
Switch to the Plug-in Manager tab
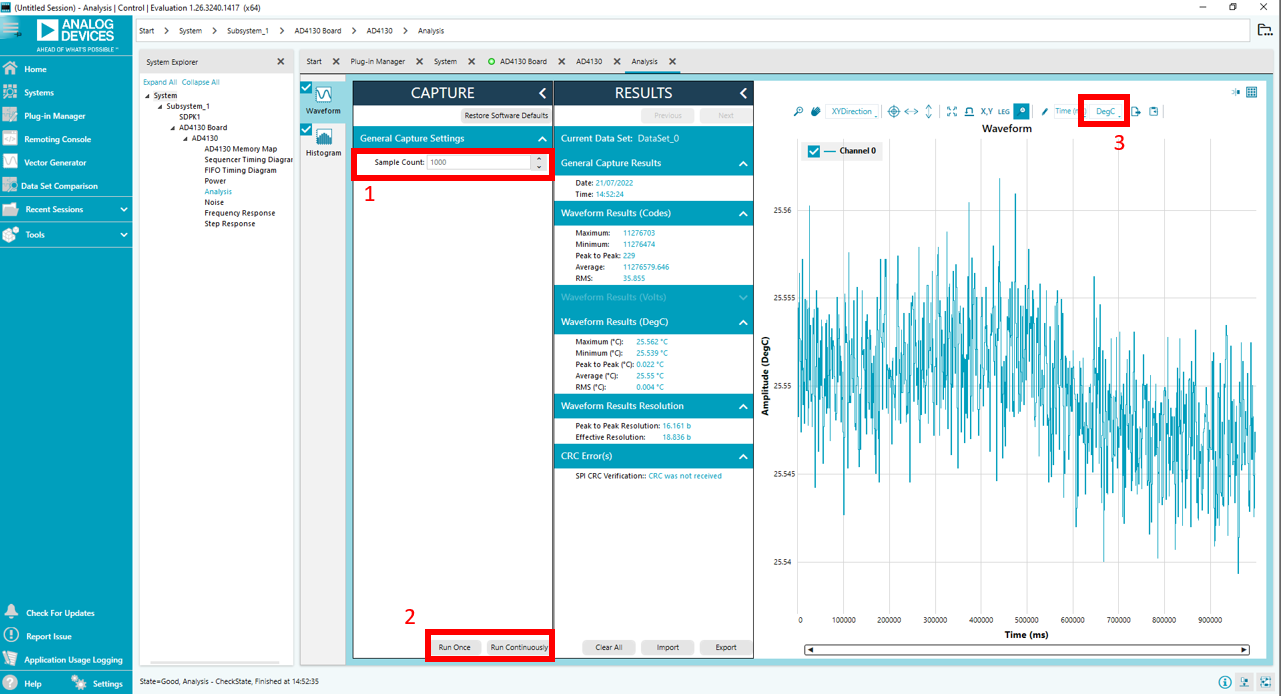pyautogui.click(x=377, y=61)
